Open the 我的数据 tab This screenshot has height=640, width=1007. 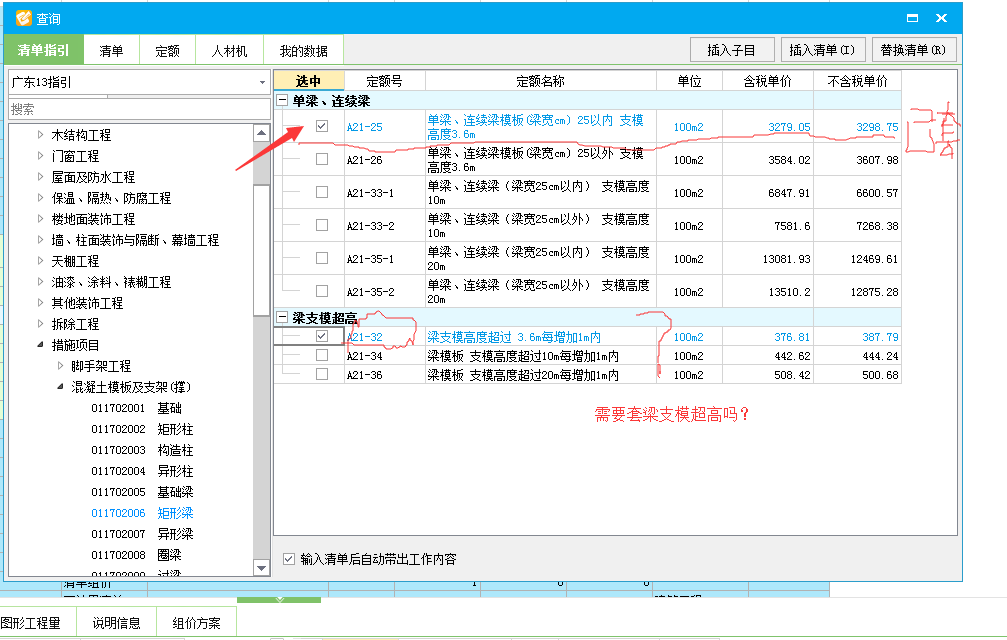click(304, 51)
